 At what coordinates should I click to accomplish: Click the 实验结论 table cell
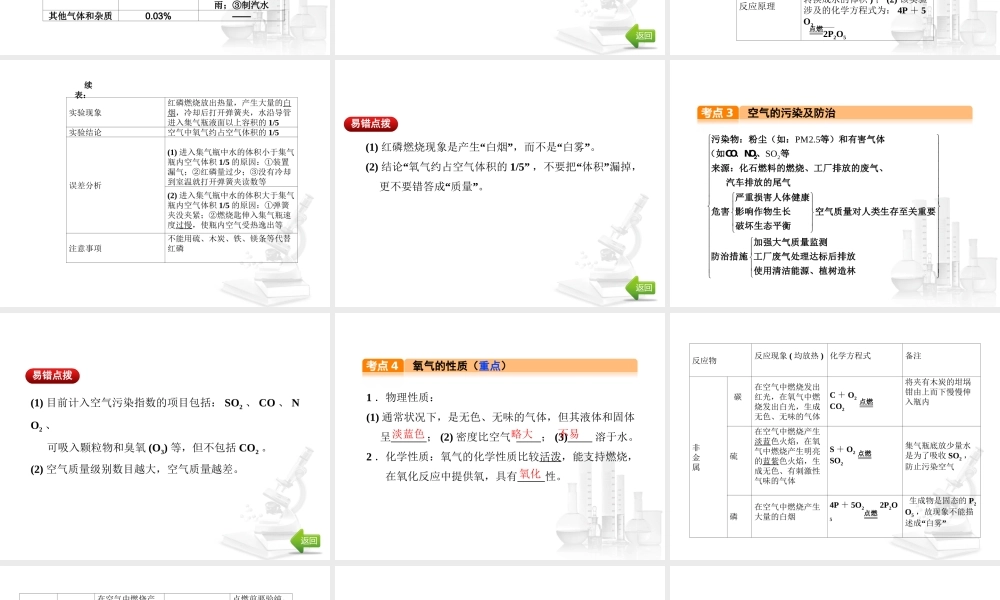pyautogui.click(x=115, y=133)
